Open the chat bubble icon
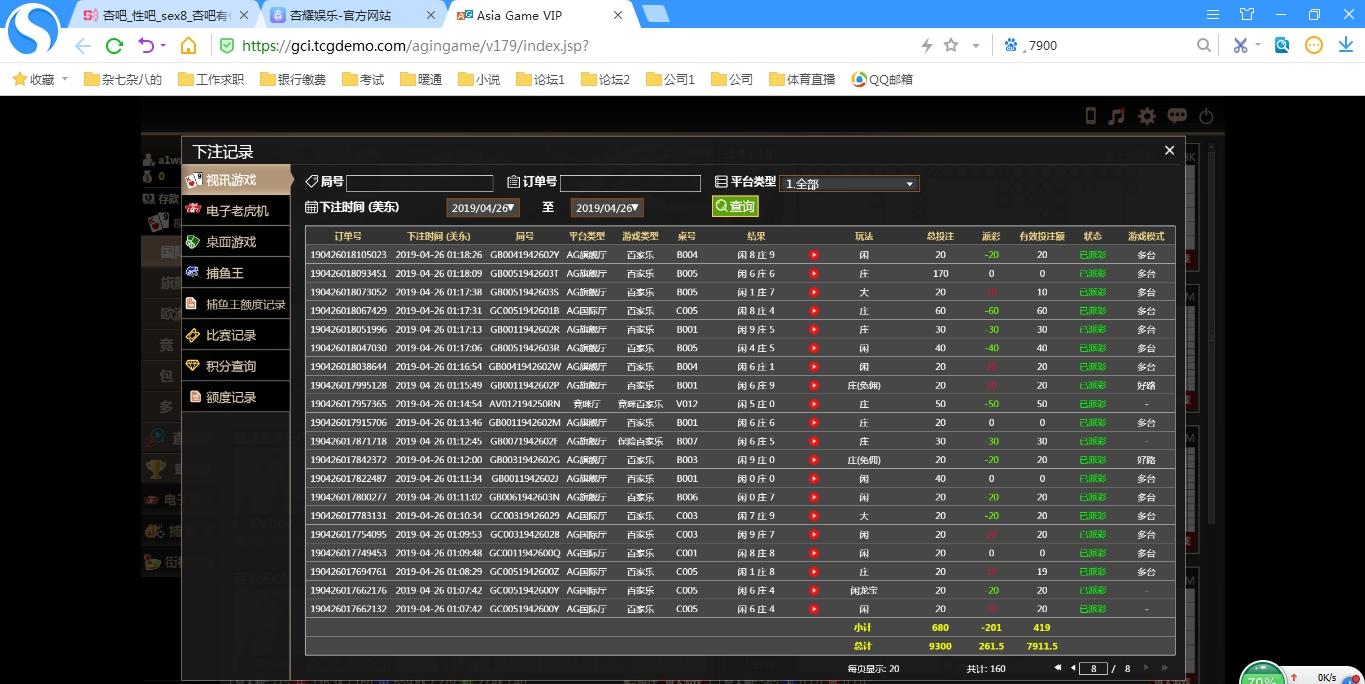Image resolution: width=1365 pixels, height=684 pixels. [1177, 116]
